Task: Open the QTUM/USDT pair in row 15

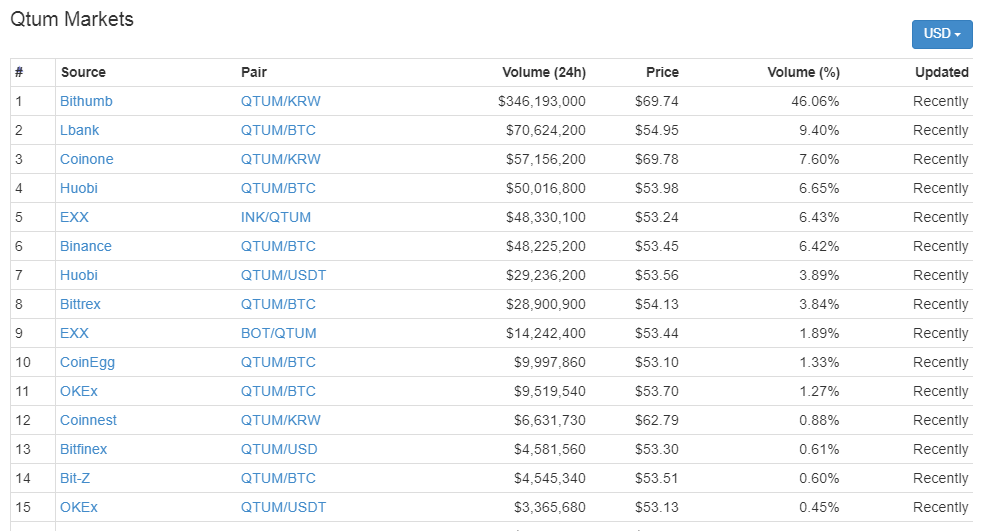Action: [x=284, y=507]
